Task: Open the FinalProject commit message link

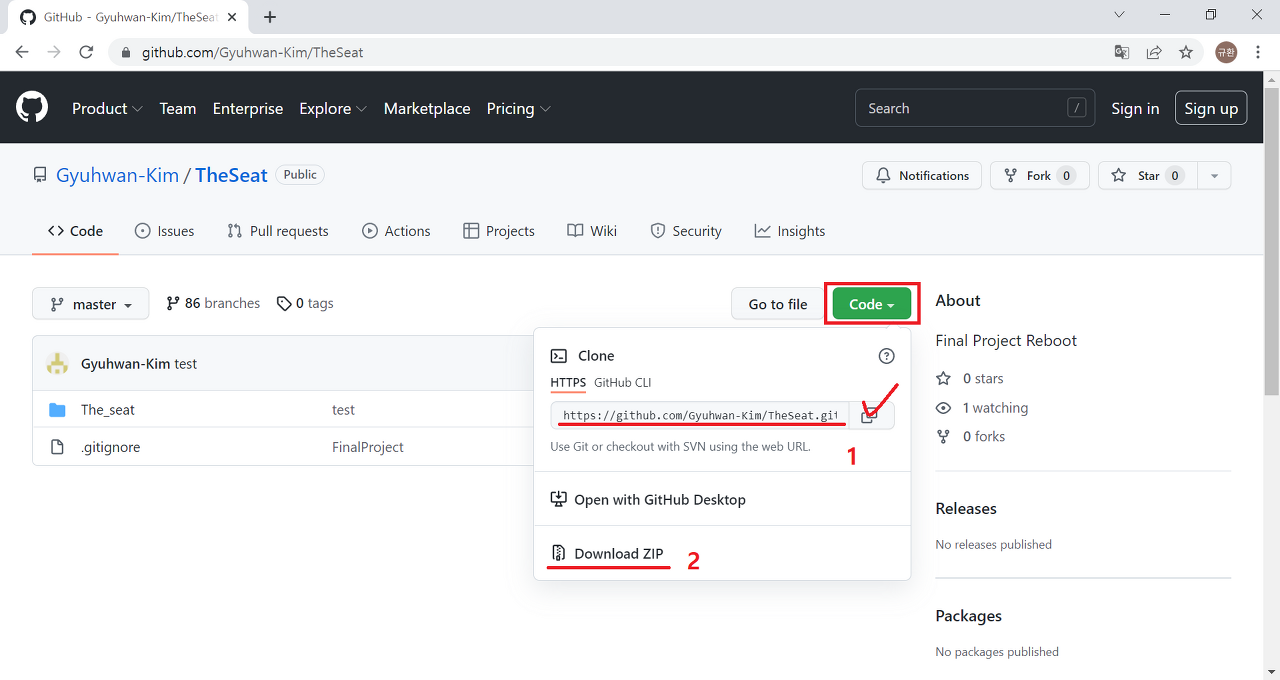Action: 368,447
